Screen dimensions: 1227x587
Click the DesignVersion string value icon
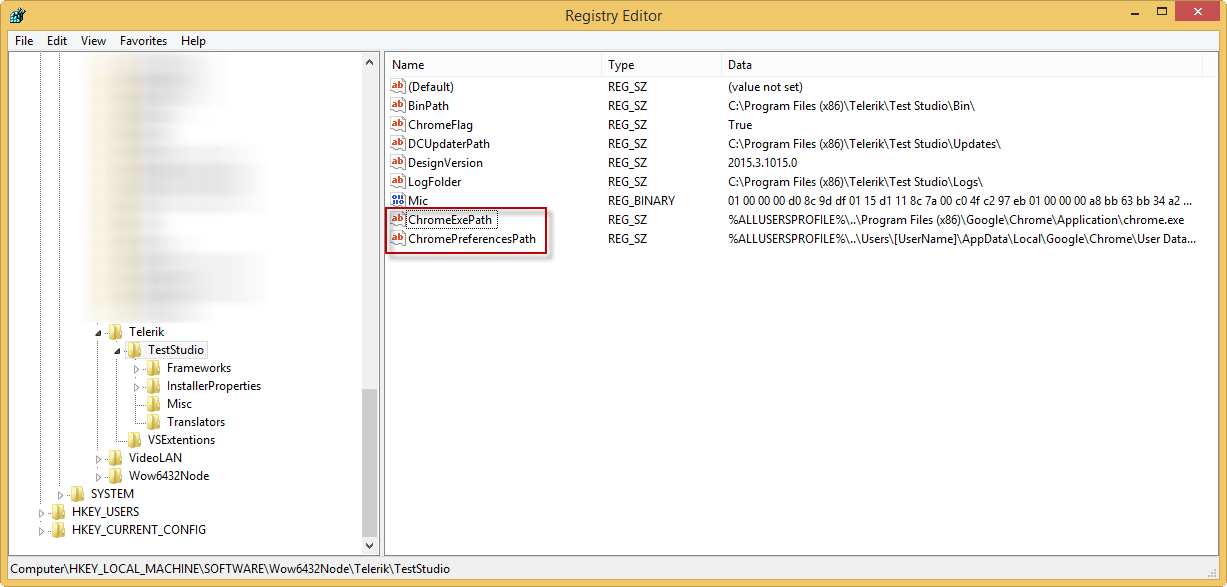coord(398,163)
